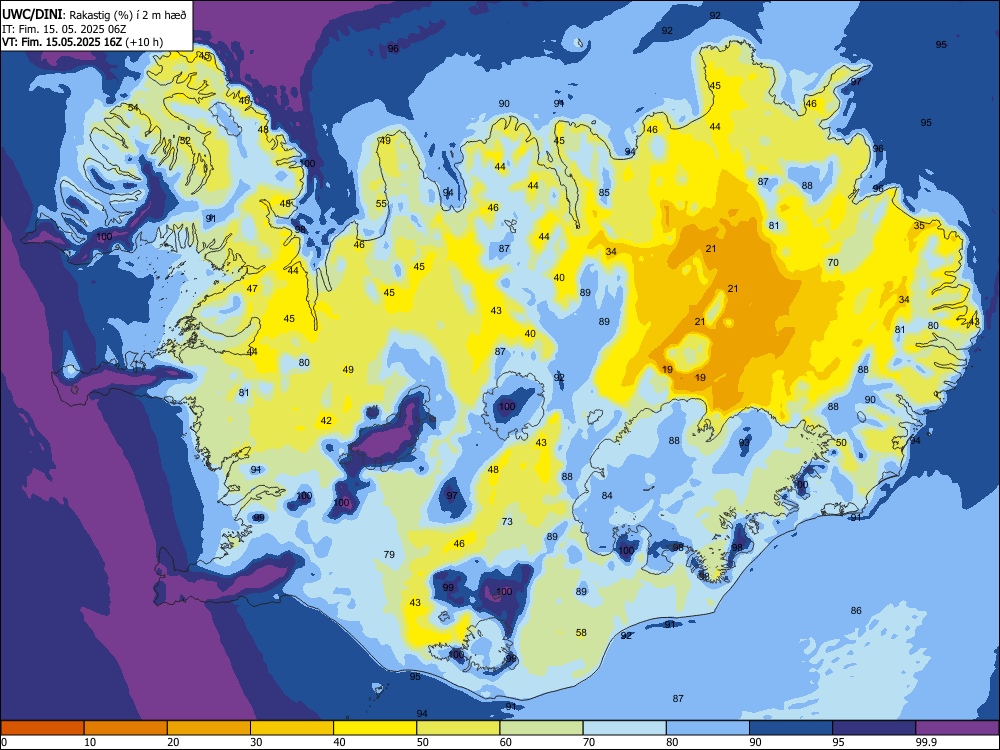Click the '30' tick label under the legend
Image resolution: width=1000 pixels, height=750 pixels.
256,742
